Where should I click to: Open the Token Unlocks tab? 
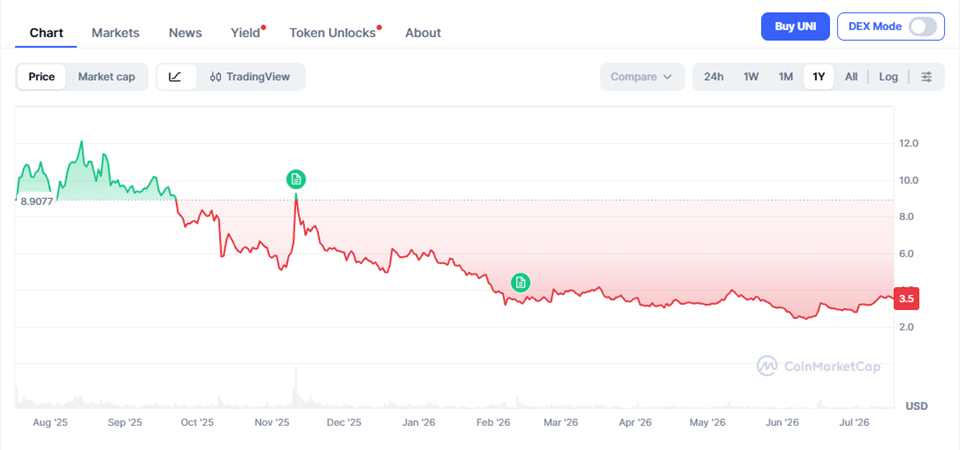332,33
